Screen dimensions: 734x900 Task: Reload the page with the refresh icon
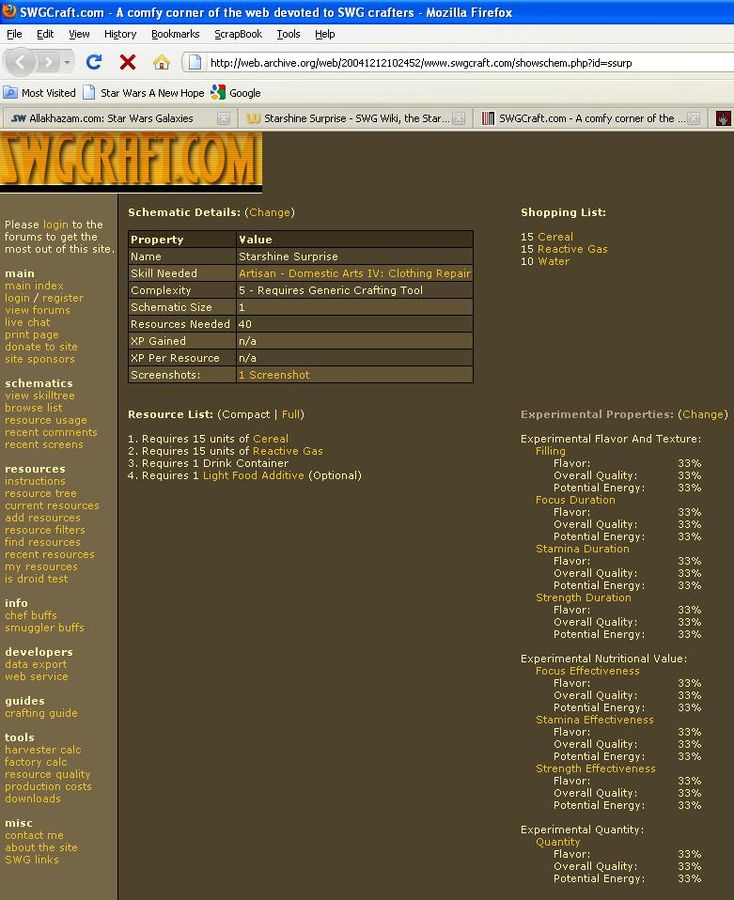click(x=94, y=62)
